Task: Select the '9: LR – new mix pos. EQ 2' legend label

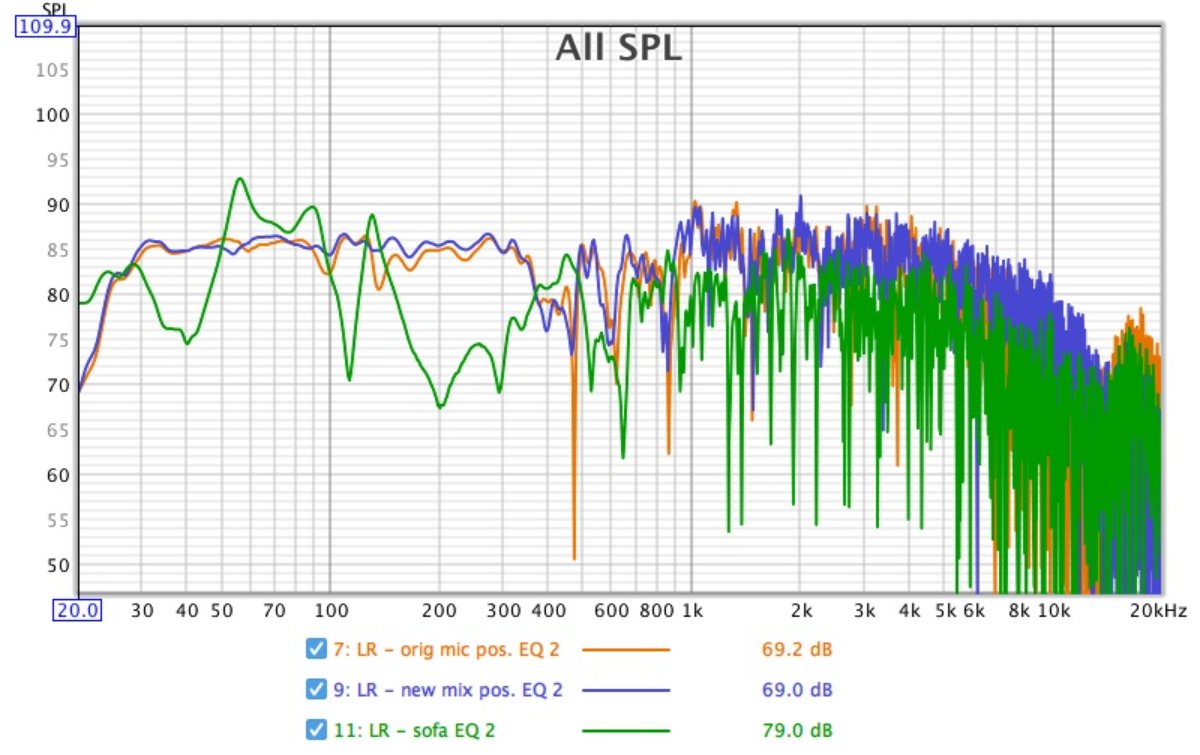Action: 447,690
